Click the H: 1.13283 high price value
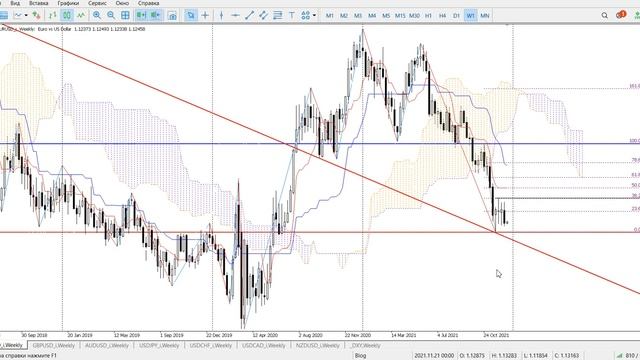The height and width of the screenshot is (360, 640). point(504,356)
